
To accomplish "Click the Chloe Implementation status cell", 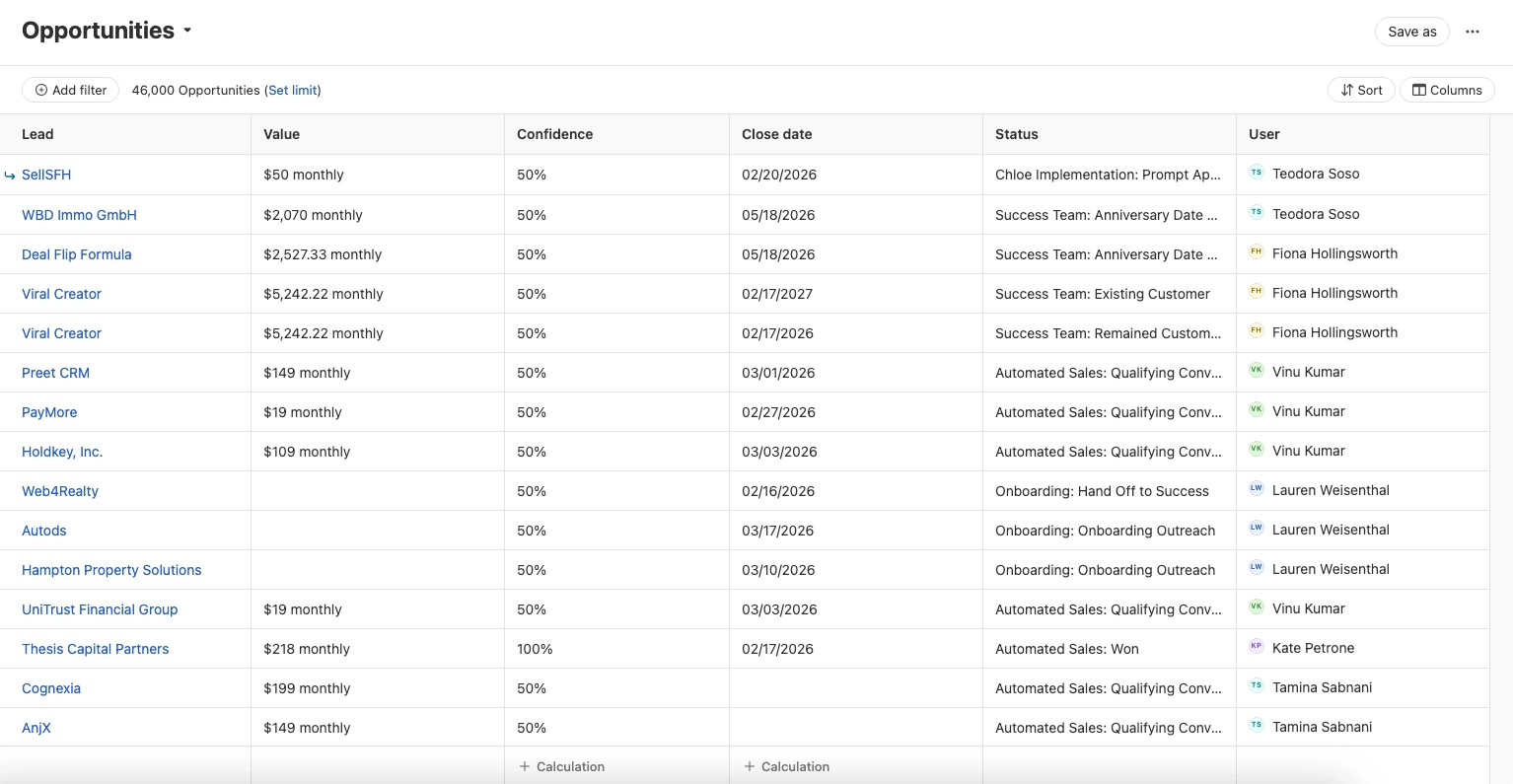I will point(1110,175).
